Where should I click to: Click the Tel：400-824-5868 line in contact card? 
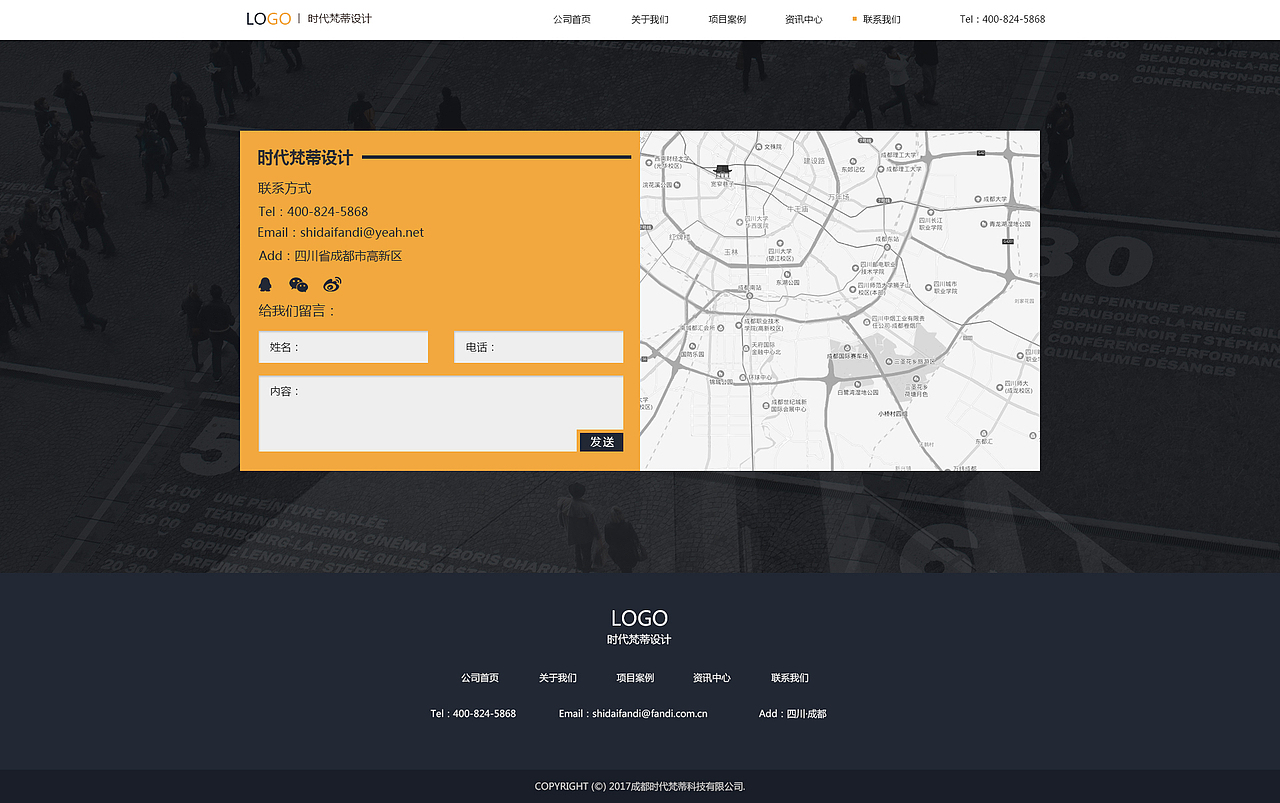[x=313, y=211]
